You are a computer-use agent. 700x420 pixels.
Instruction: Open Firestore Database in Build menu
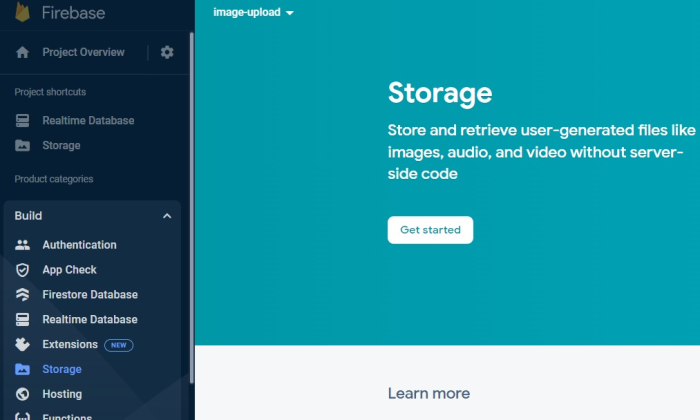pos(90,295)
